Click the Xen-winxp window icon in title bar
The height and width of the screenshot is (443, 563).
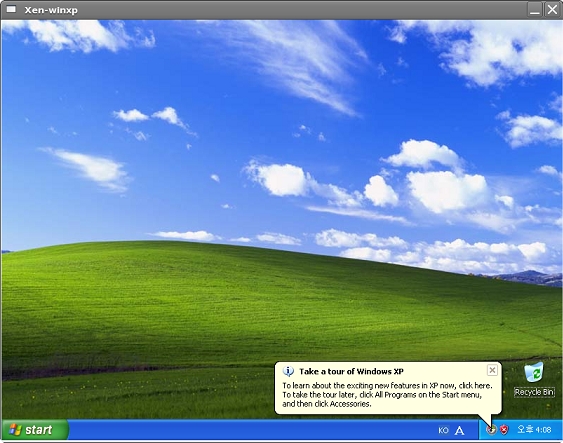[x=11, y=9]
